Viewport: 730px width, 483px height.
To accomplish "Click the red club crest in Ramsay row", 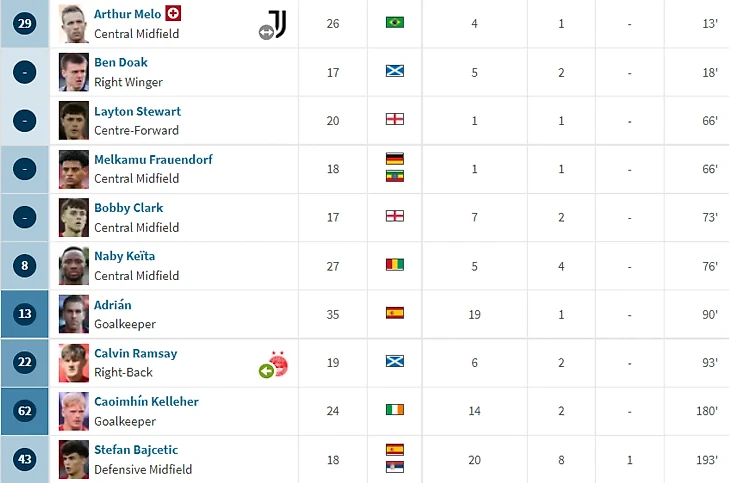I will 279,363.
